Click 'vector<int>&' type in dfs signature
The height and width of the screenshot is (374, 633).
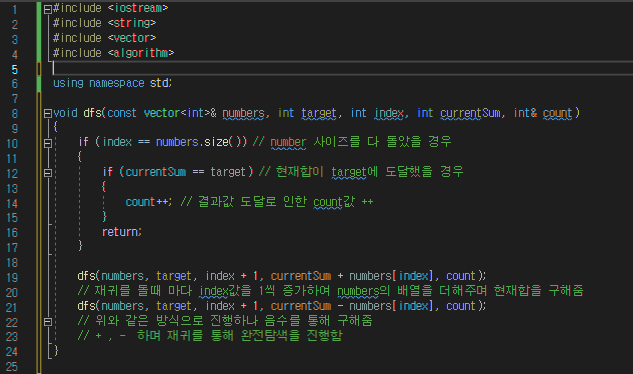180,113
